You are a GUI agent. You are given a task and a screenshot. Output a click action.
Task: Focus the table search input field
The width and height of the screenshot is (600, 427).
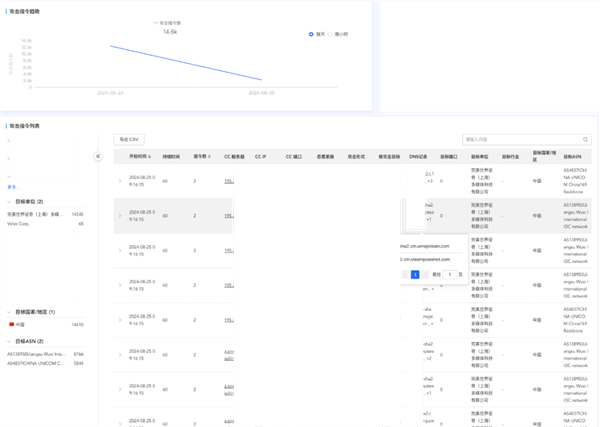(x=522, y=140)
